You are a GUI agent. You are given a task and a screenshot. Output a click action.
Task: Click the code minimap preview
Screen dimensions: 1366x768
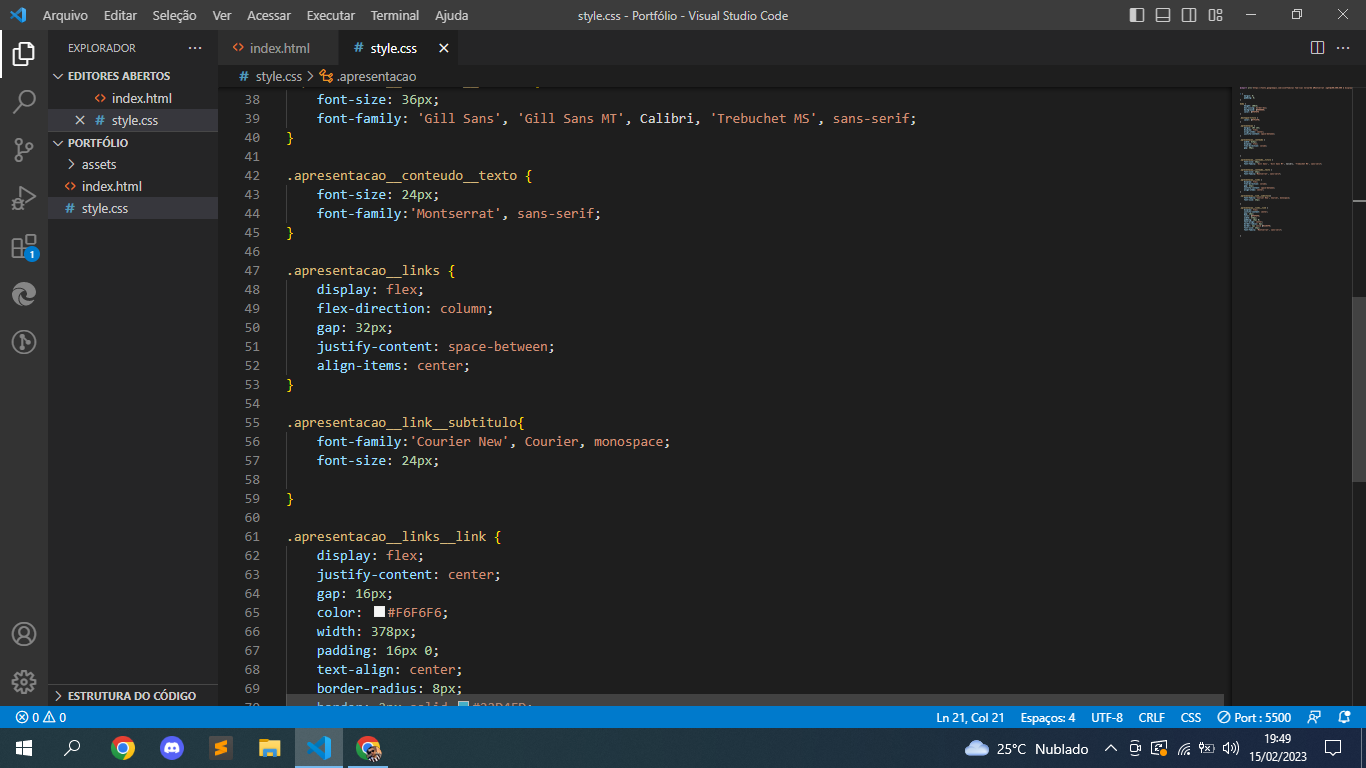[1291, 160]
